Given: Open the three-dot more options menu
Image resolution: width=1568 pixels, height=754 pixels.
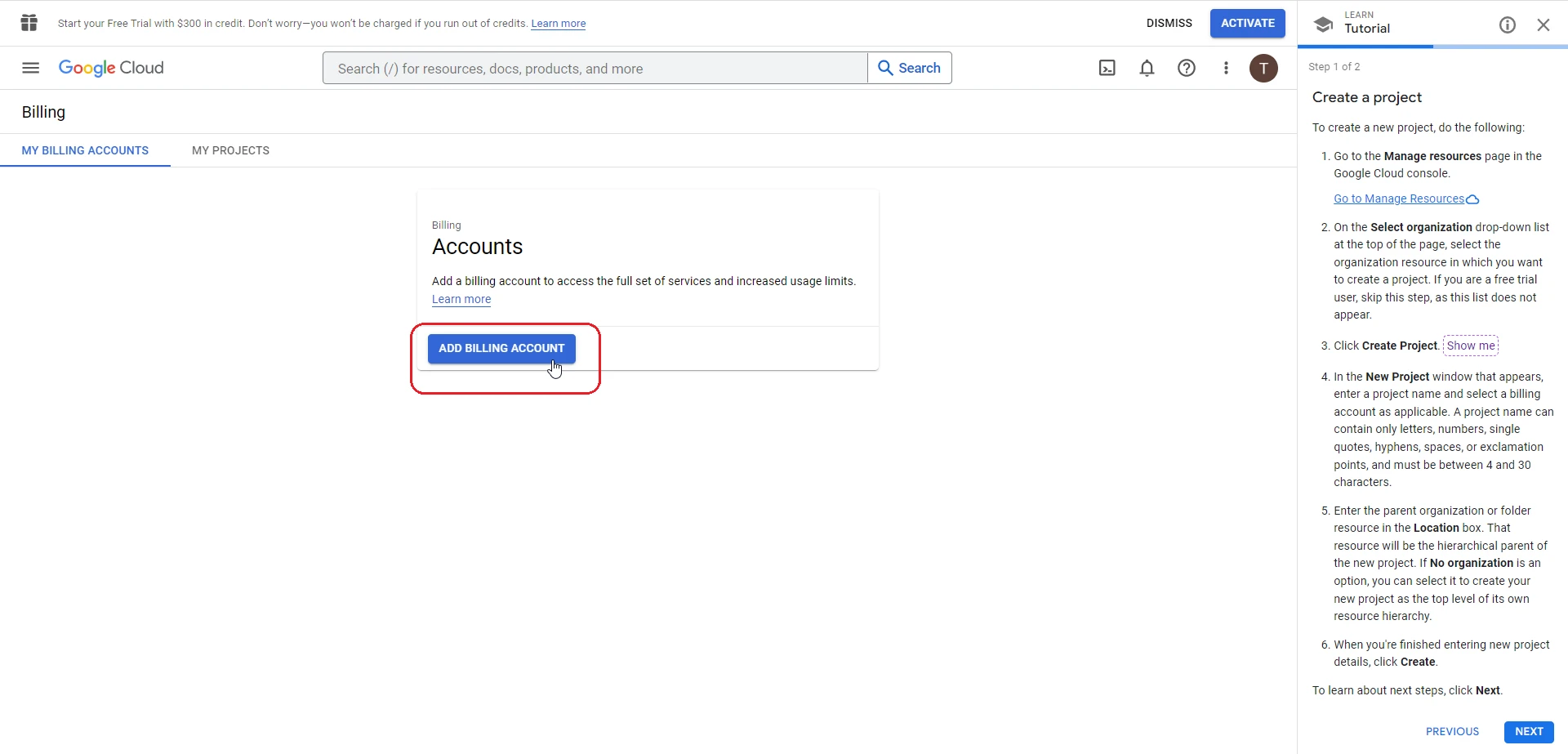Looking at the screenshot, I should pyautogui.click(x=1225, y=68).
